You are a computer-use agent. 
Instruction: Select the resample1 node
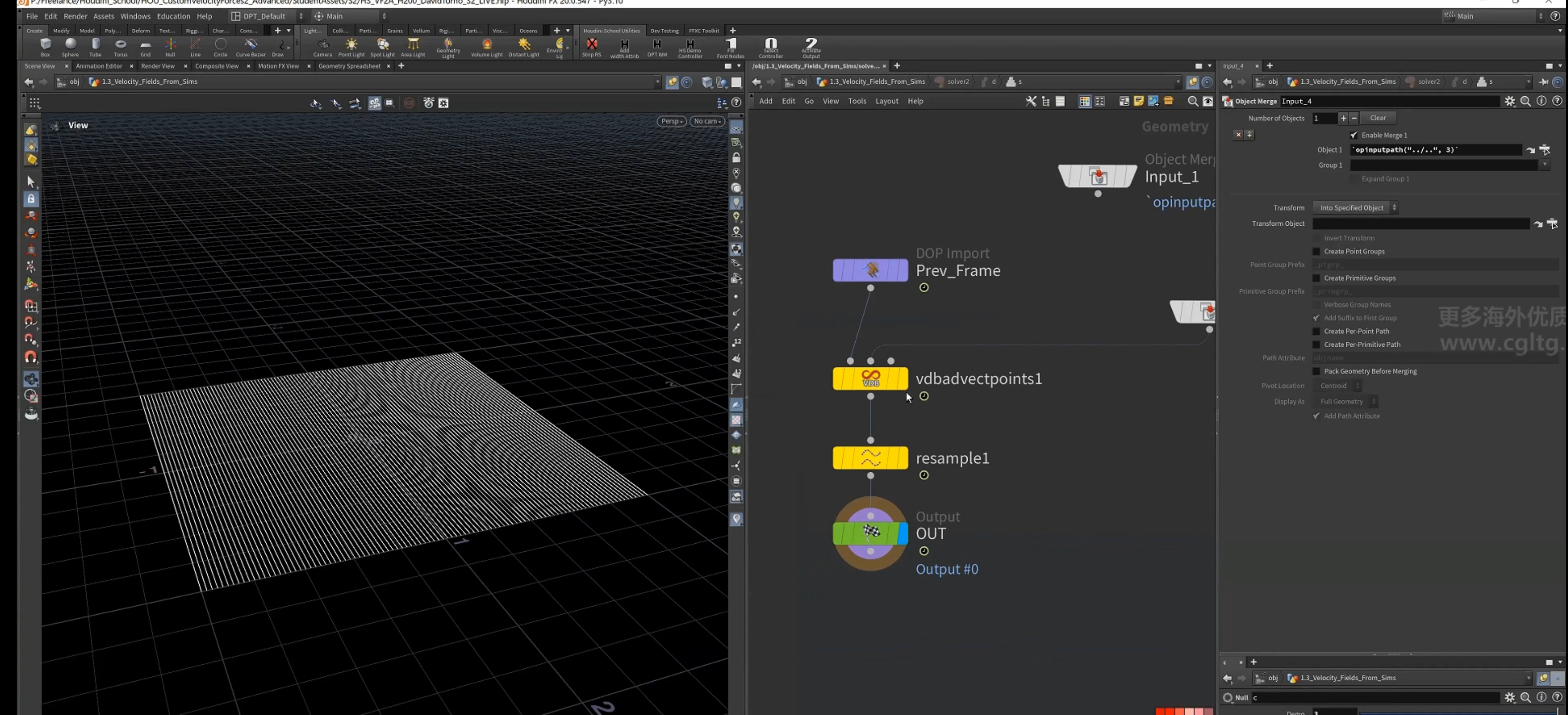871,458
